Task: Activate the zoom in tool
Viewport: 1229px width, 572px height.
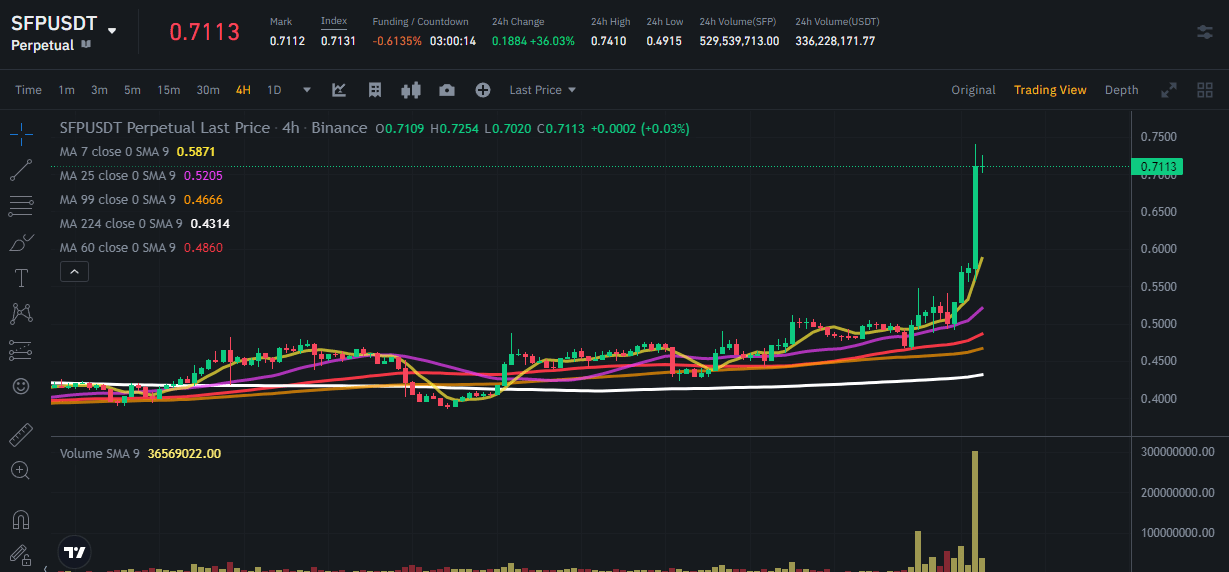Action: click(21, 470)
